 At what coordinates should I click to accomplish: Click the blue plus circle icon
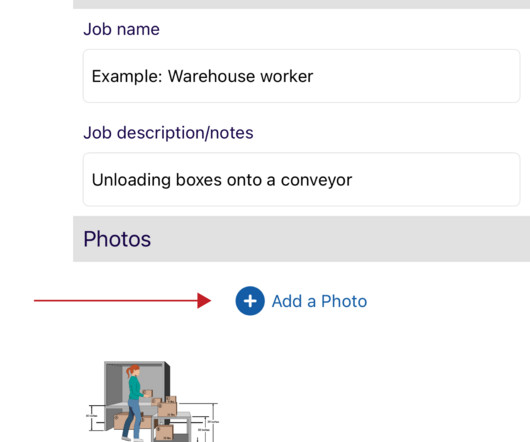250,301
